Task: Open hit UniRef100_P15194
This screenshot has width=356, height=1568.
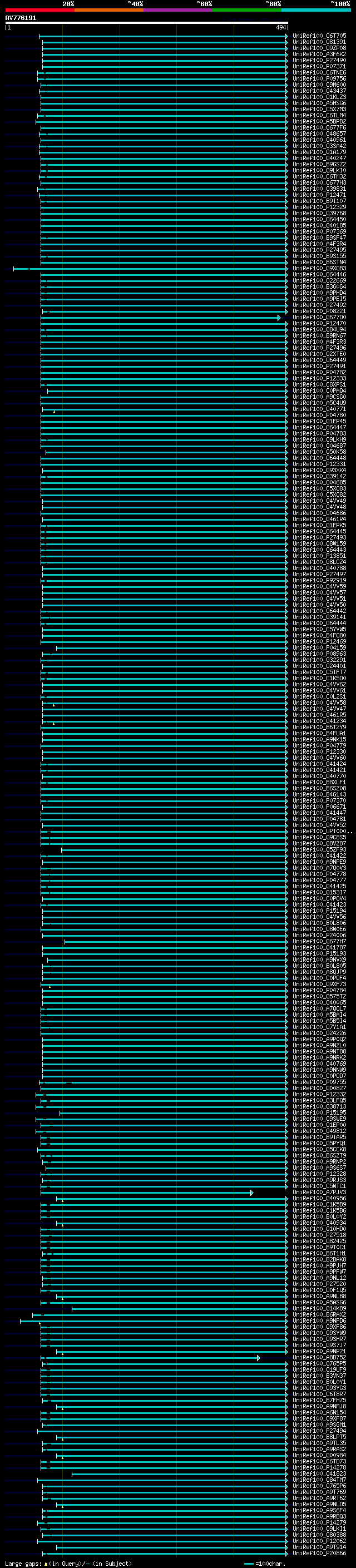Action: (319, 911)
